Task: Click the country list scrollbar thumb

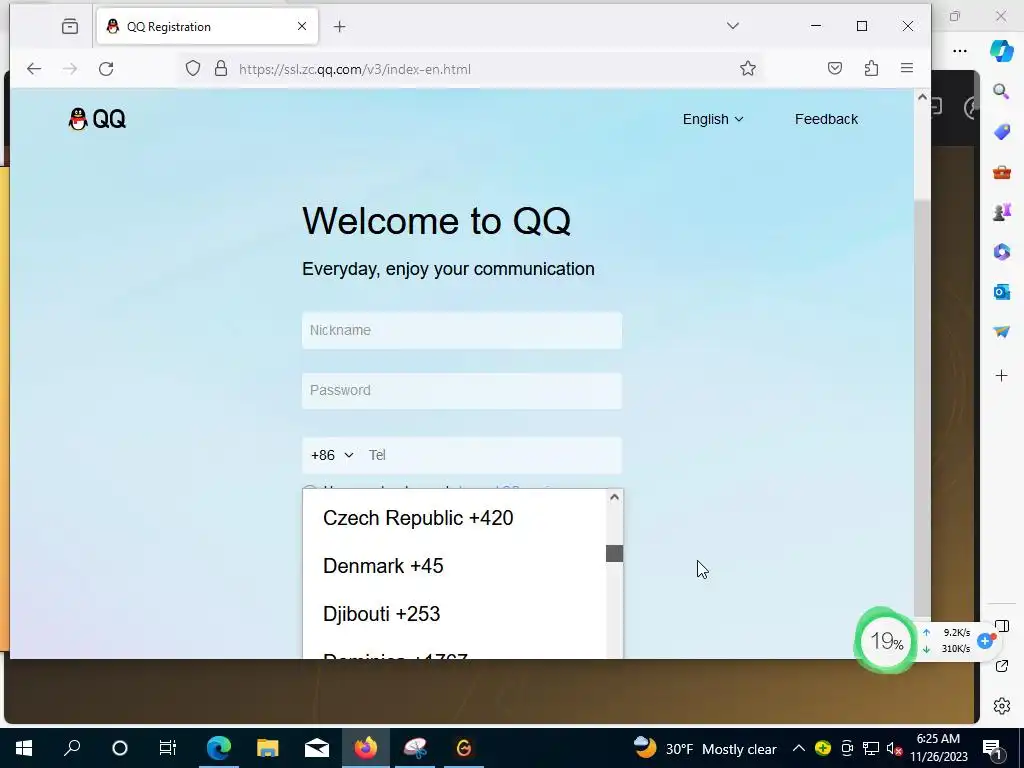Action: point(614,553)
